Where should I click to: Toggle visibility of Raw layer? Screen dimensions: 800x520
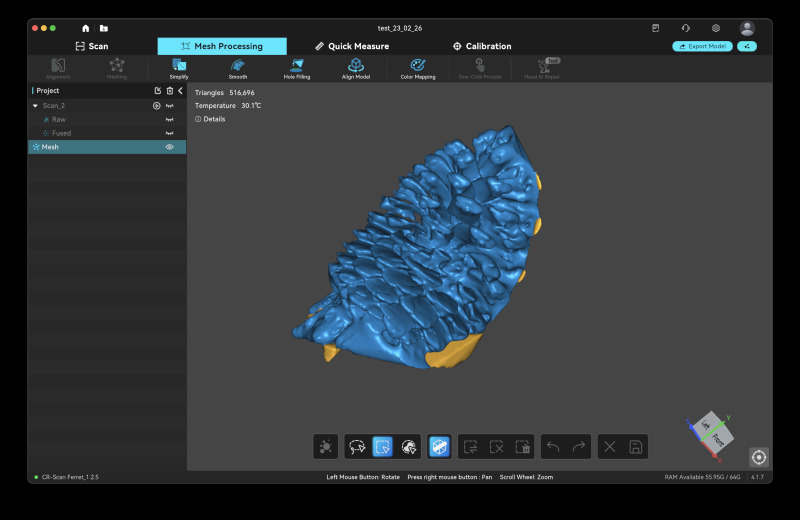click(x=169, y=119)
